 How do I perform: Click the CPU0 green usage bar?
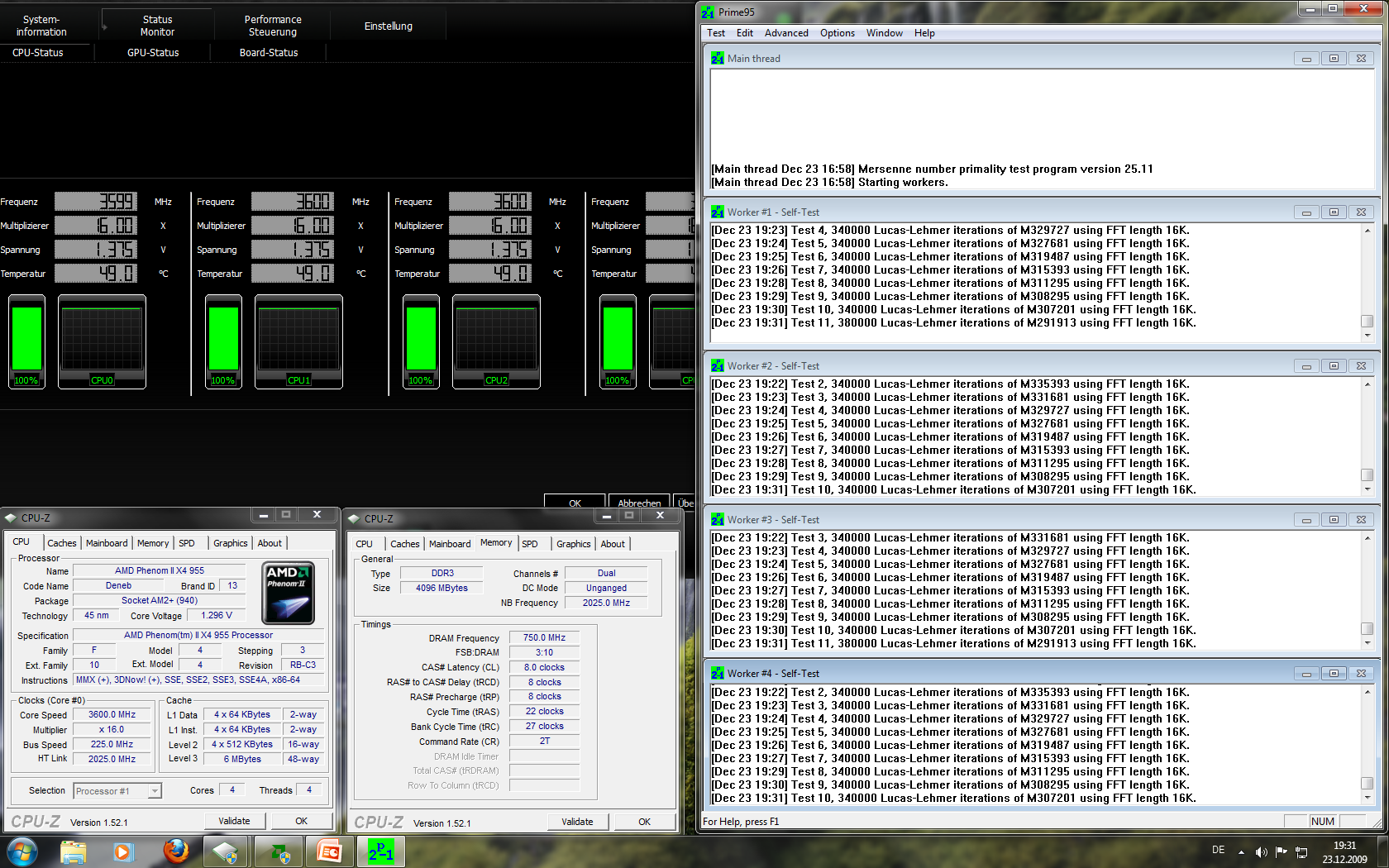pyautogui.click(x=26, y=340)
